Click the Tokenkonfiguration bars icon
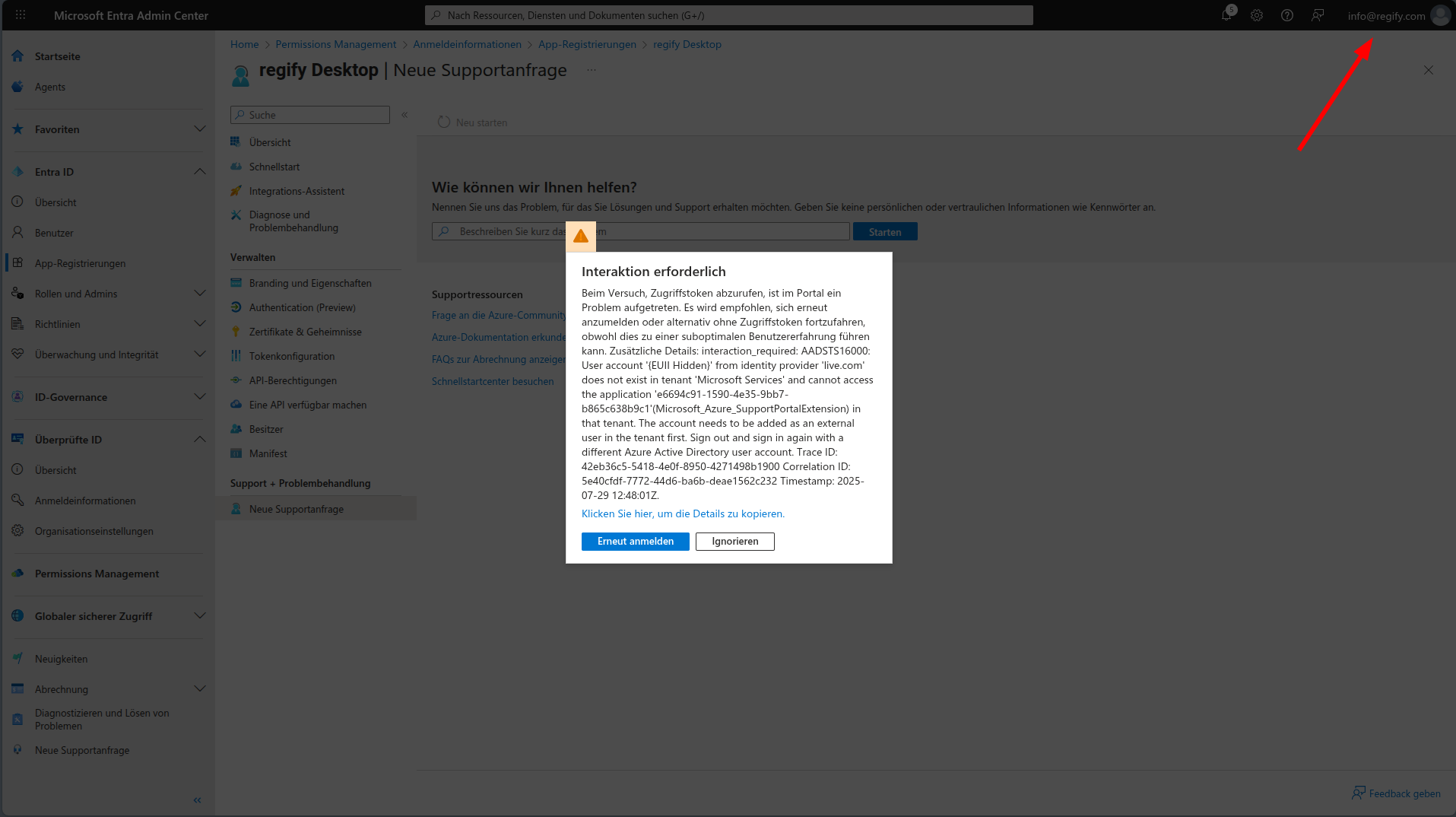 [236, 356]
